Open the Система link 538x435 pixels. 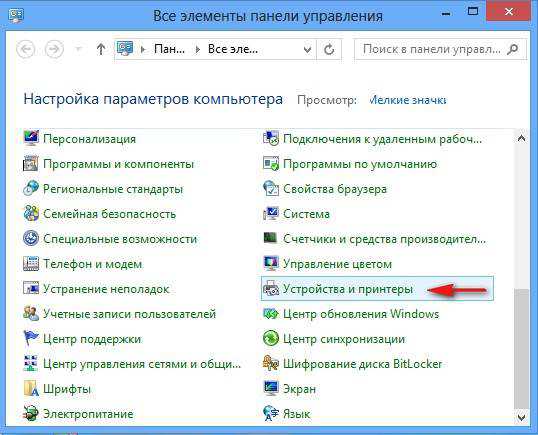(306, 214)
